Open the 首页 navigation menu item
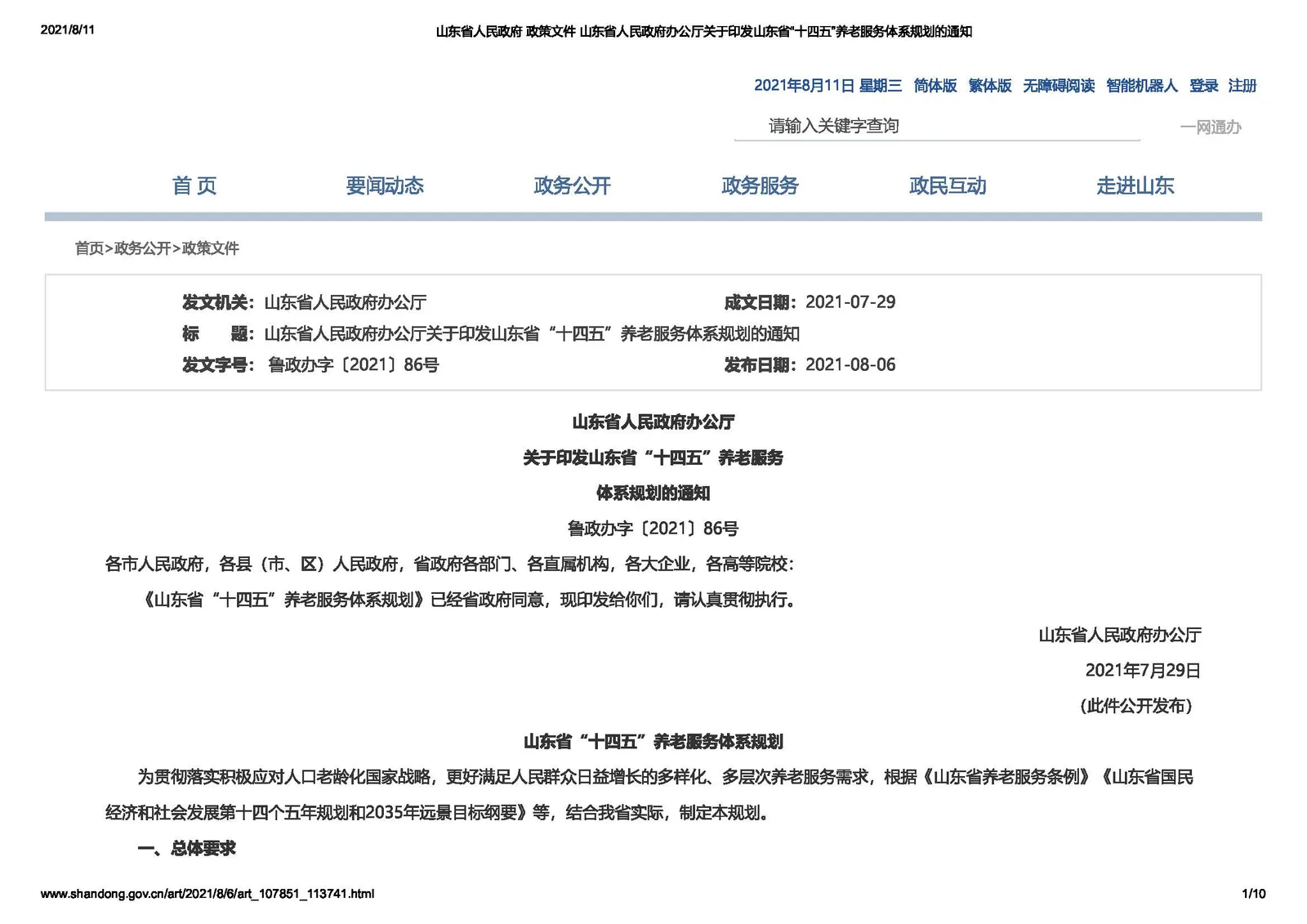This screenshot has height=924, width=1307. coord(194,185)
